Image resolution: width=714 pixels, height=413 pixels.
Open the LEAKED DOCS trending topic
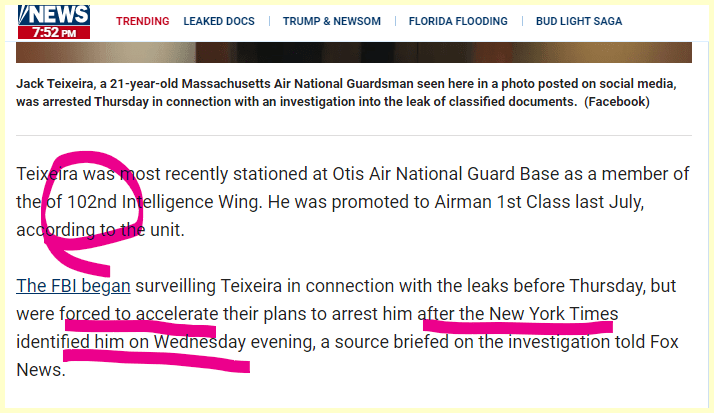(x=219, y=21)
